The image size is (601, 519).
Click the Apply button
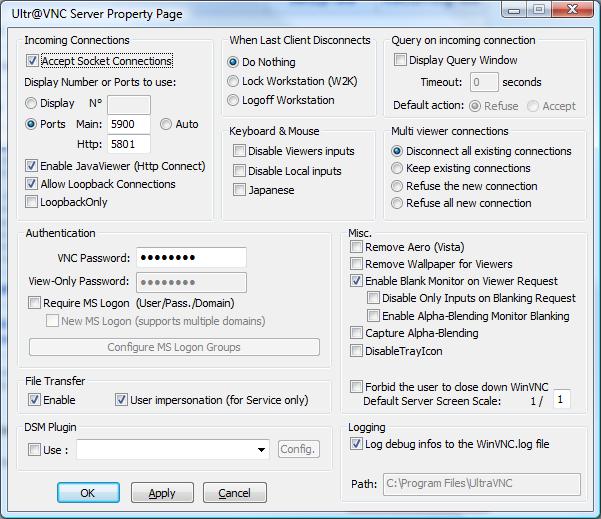pyautogui.click(x=162, y=493)
